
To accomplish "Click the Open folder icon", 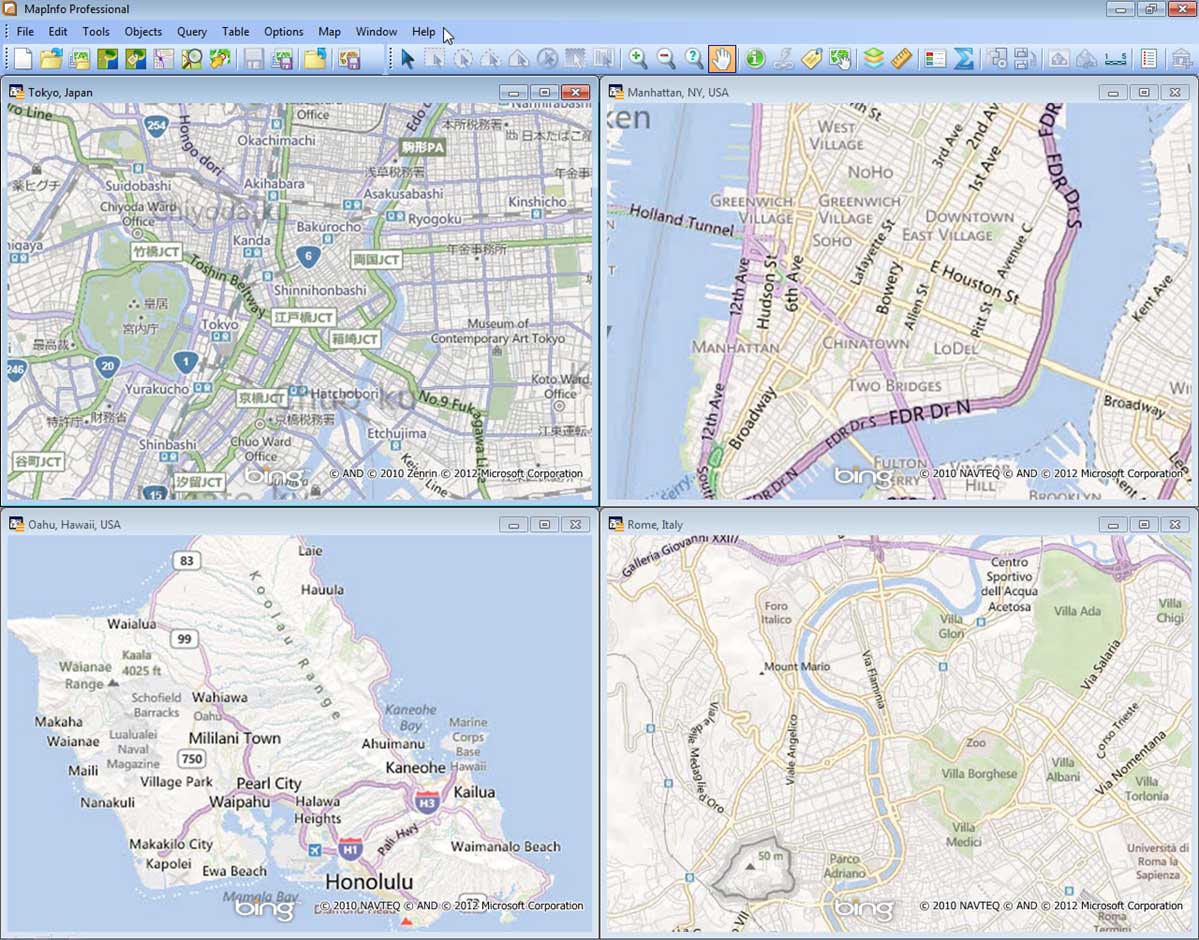I will coord(51,59).
